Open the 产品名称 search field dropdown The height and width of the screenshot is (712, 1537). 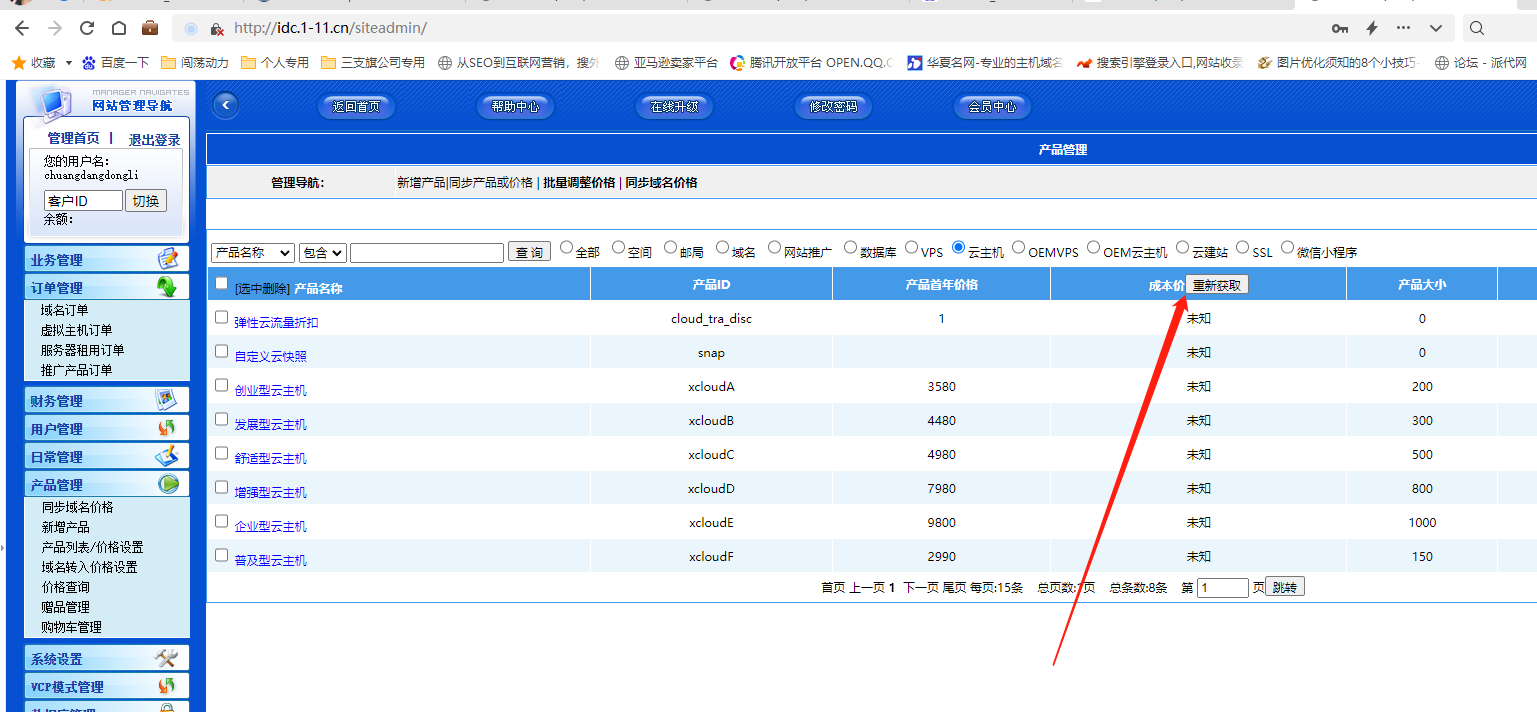click(253, 253)
